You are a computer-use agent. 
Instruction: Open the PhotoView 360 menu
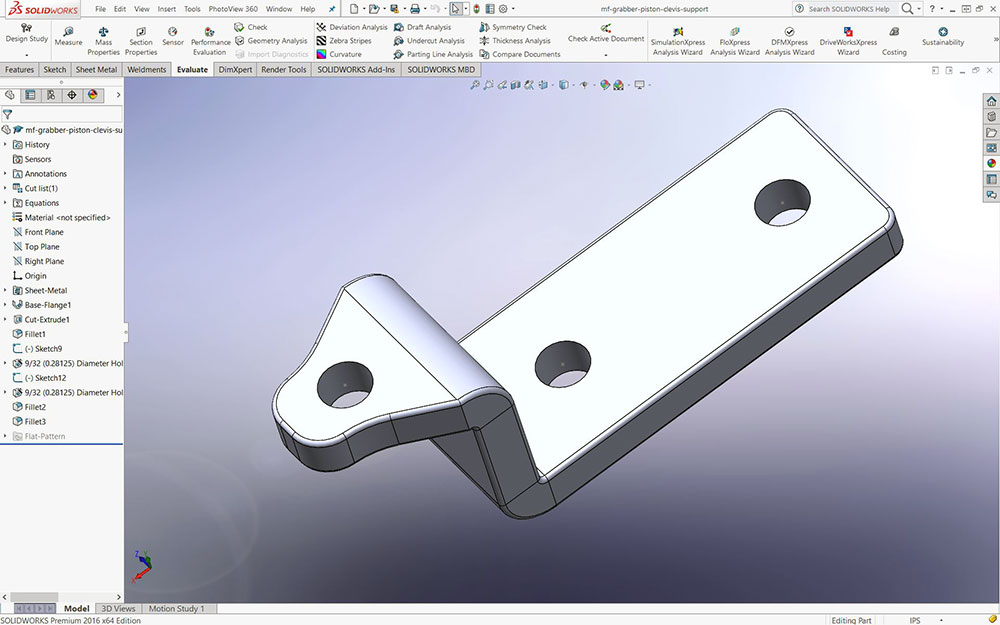[233, 9]
